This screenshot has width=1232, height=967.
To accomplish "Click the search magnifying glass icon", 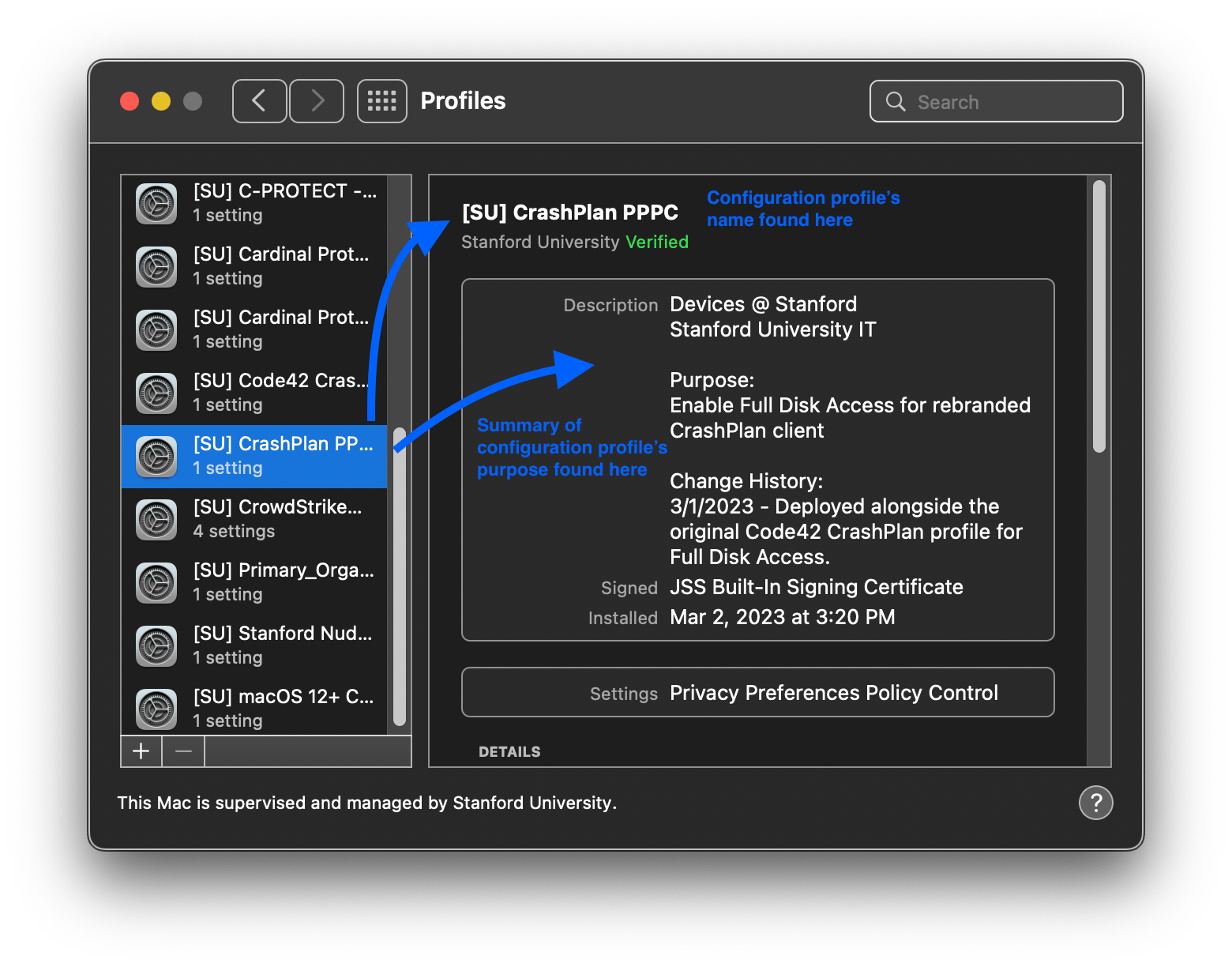I will [895, 101].
